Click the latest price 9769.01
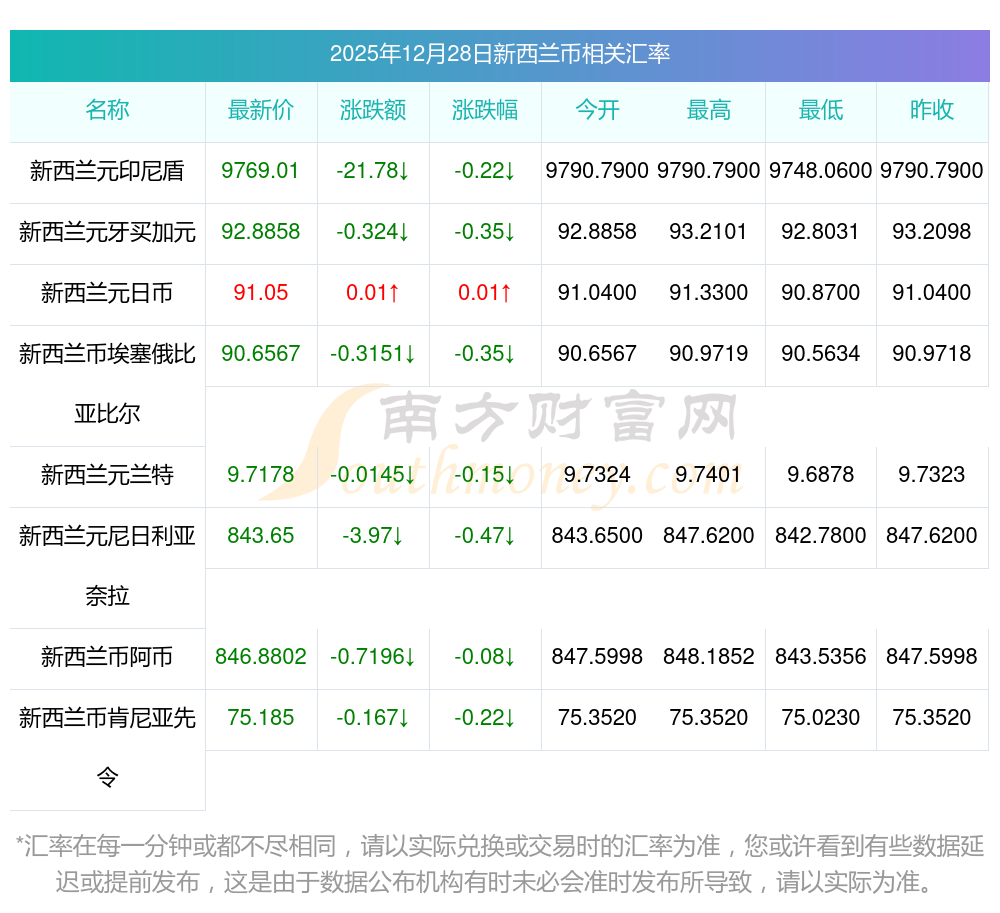Screen dimensions: 1000x913 (x=261, y=171)
